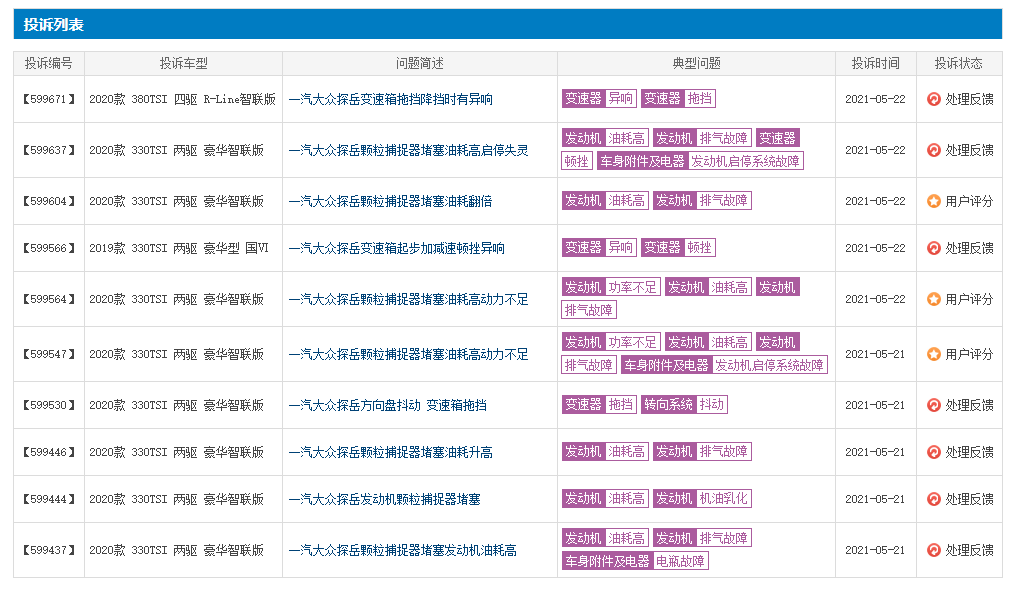
Task: Click 车身附件及电器 电瓶故障 tag in row 599437
Action: click(x=636, y=561)
